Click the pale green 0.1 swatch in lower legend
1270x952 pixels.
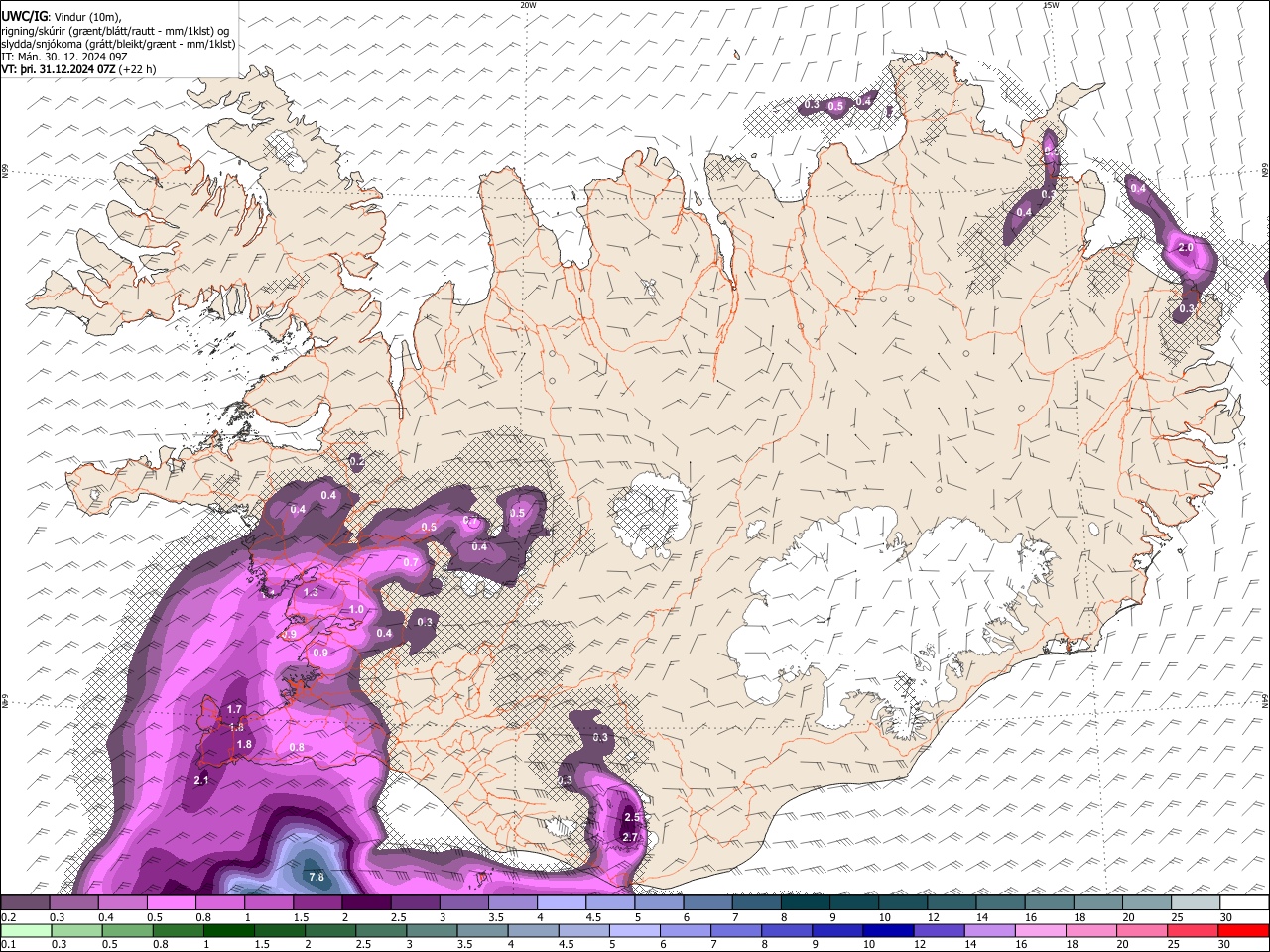click(x=26, y=930)
